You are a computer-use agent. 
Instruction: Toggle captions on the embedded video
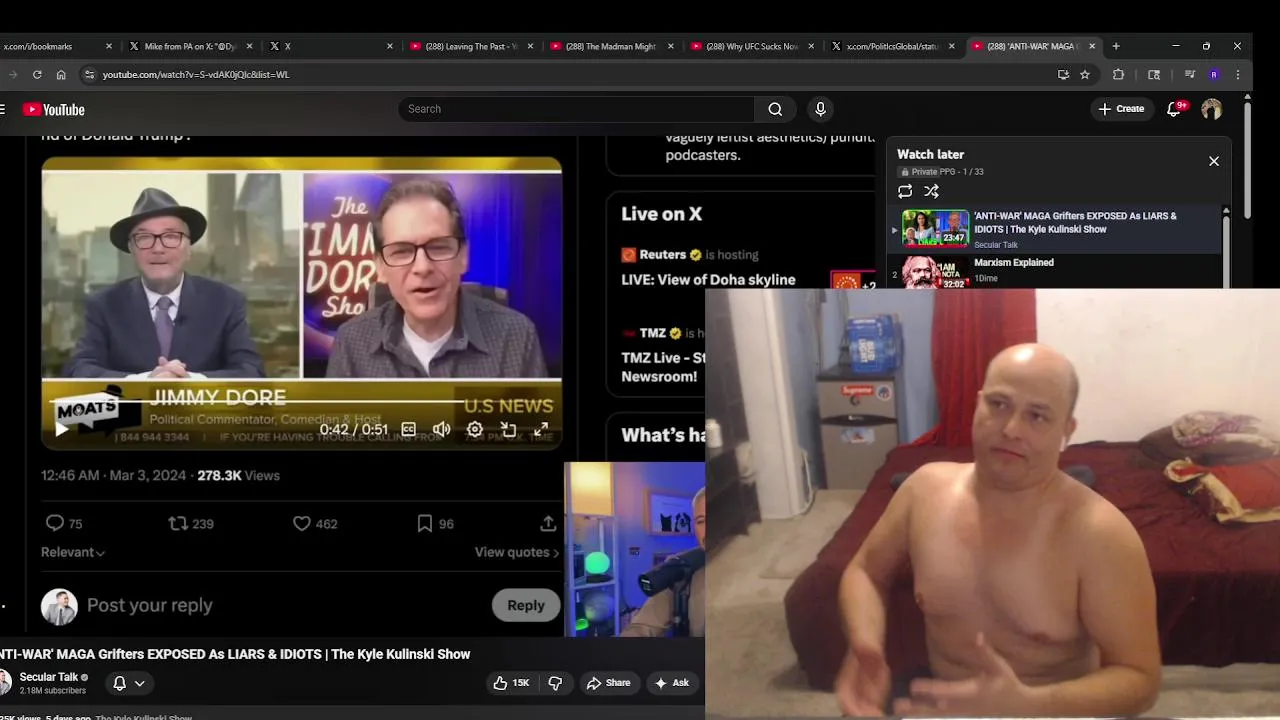[x=408, y=429]
